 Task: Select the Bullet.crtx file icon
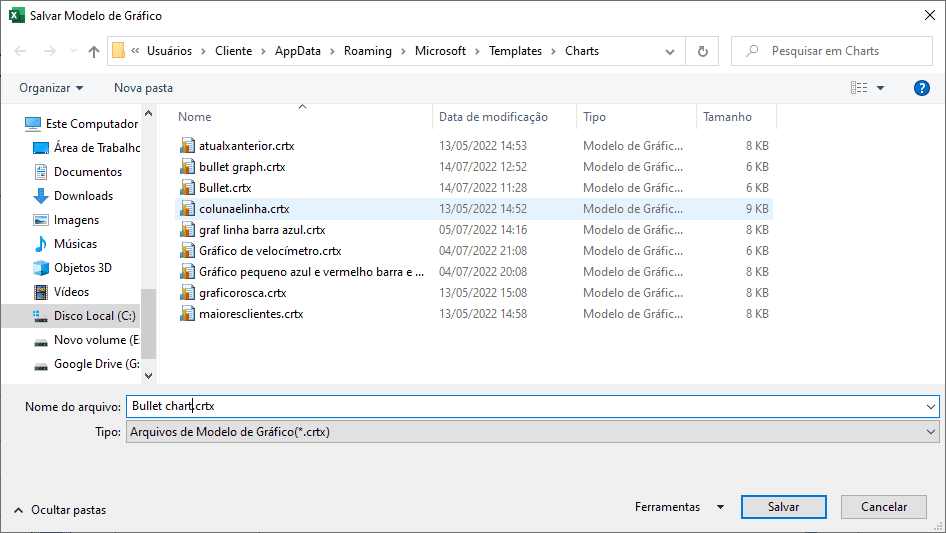click(x=187, y=188)
